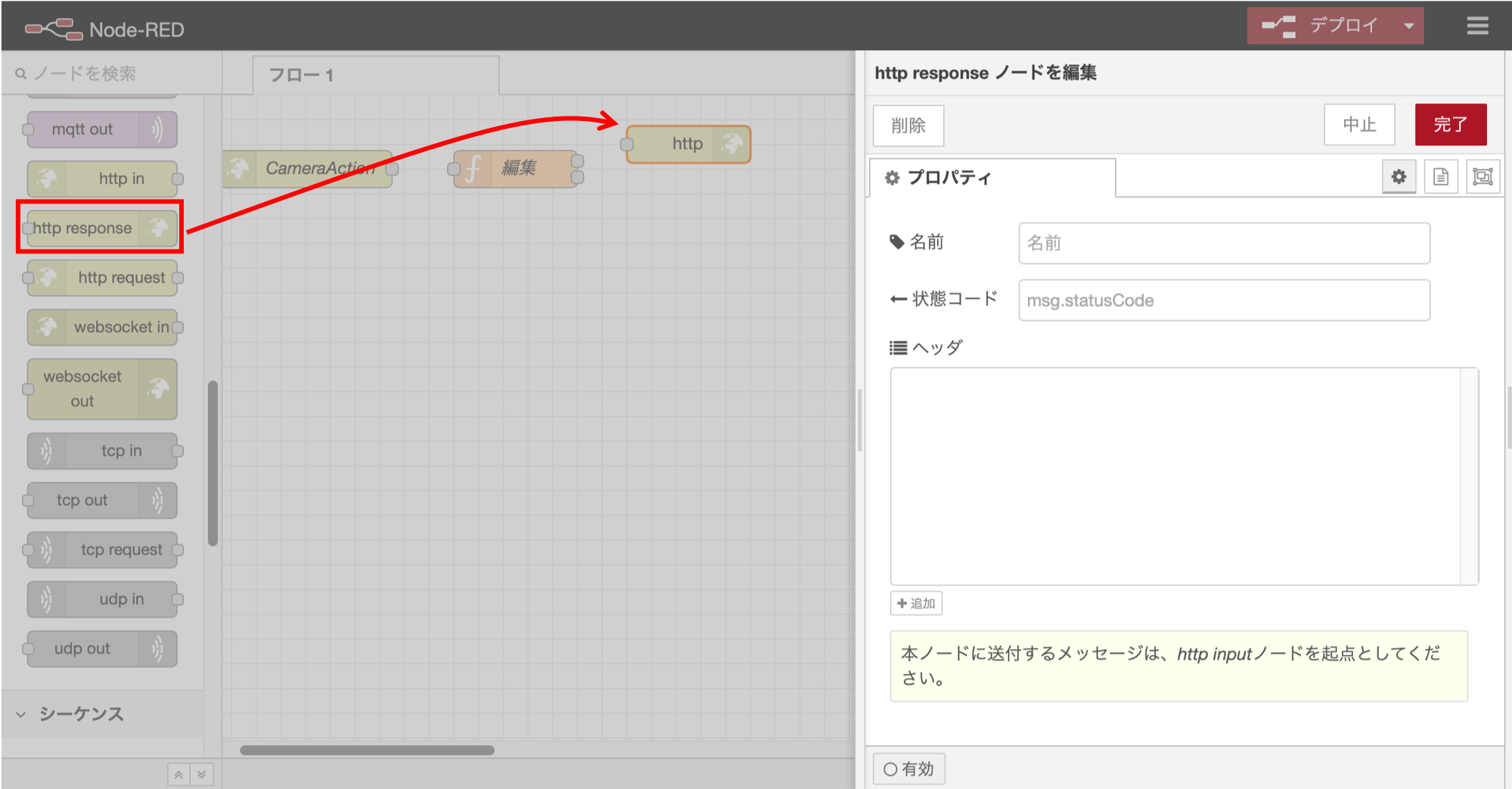1512x789 pixels.
Task: Open the node description document icon
Action: pyautogui.click(x=1440, y=176)
